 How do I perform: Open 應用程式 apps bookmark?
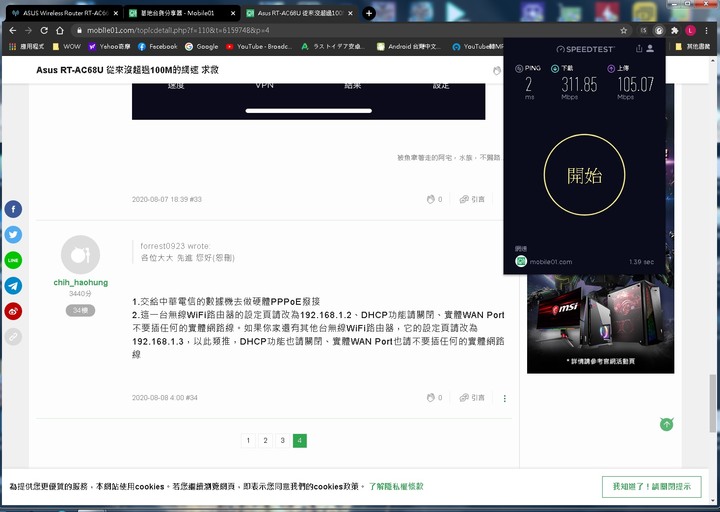pos(27,46)
